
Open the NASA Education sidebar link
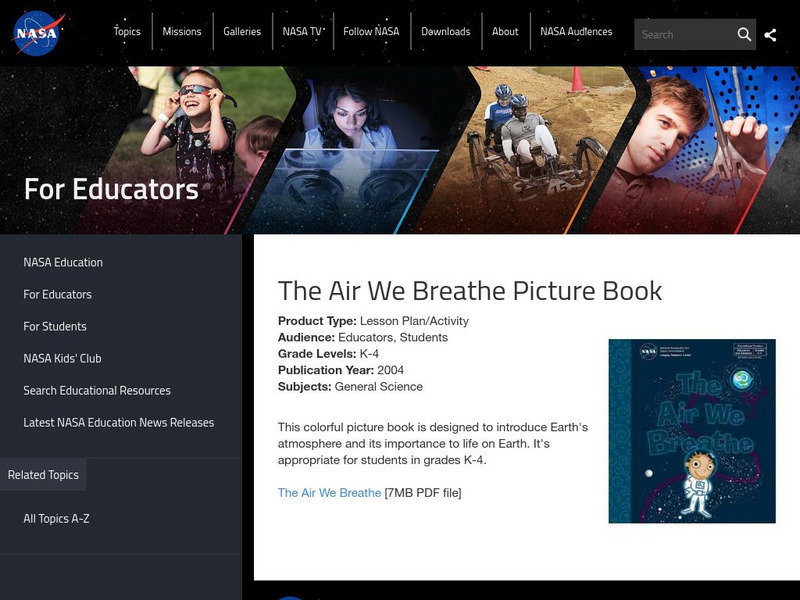tap(61, 262)
